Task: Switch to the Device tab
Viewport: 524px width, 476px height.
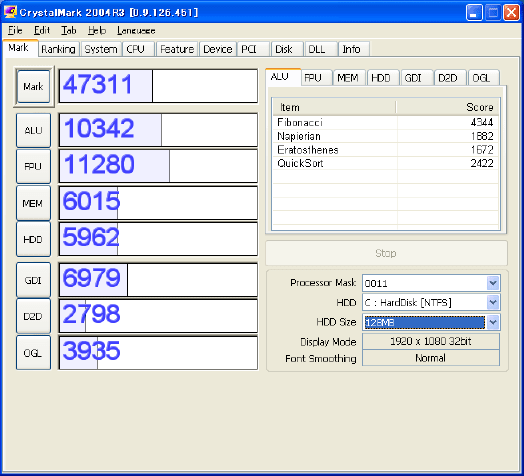Action: coord(218,49)
